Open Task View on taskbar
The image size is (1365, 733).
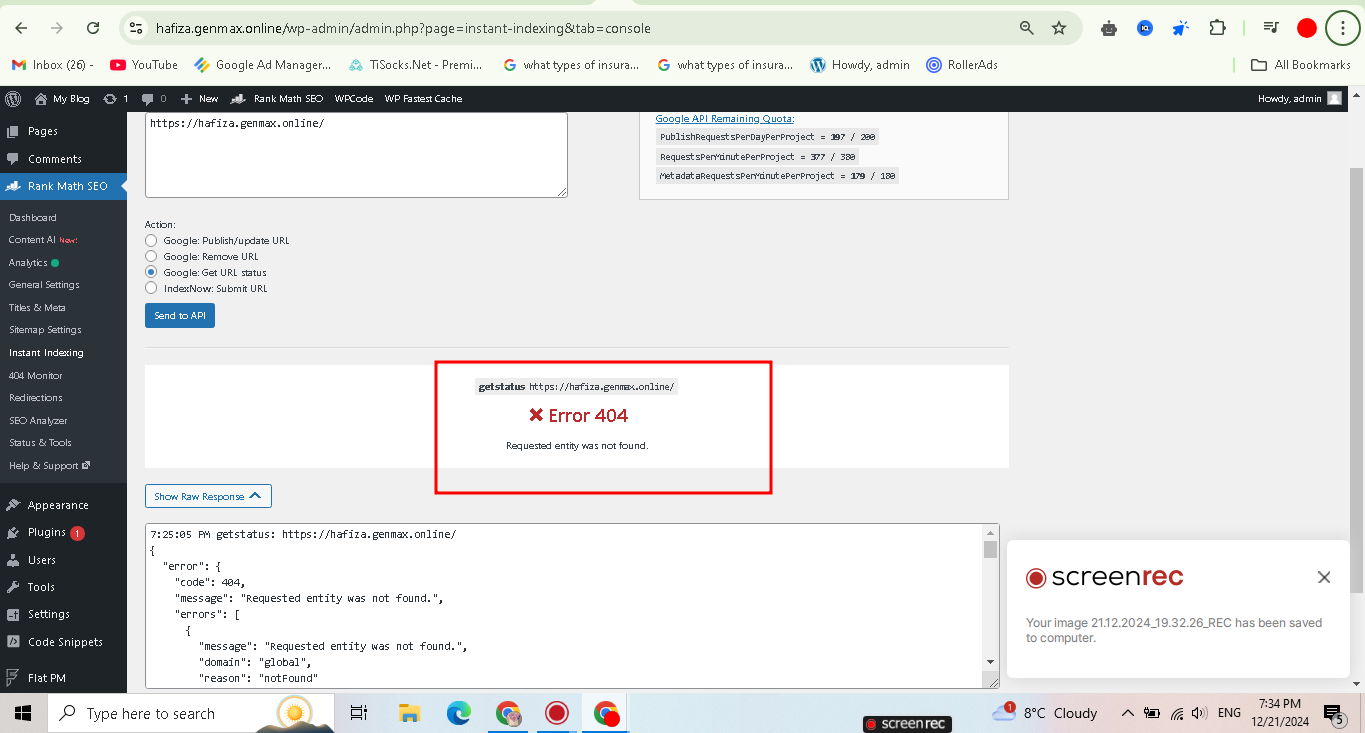click(359, 713)
